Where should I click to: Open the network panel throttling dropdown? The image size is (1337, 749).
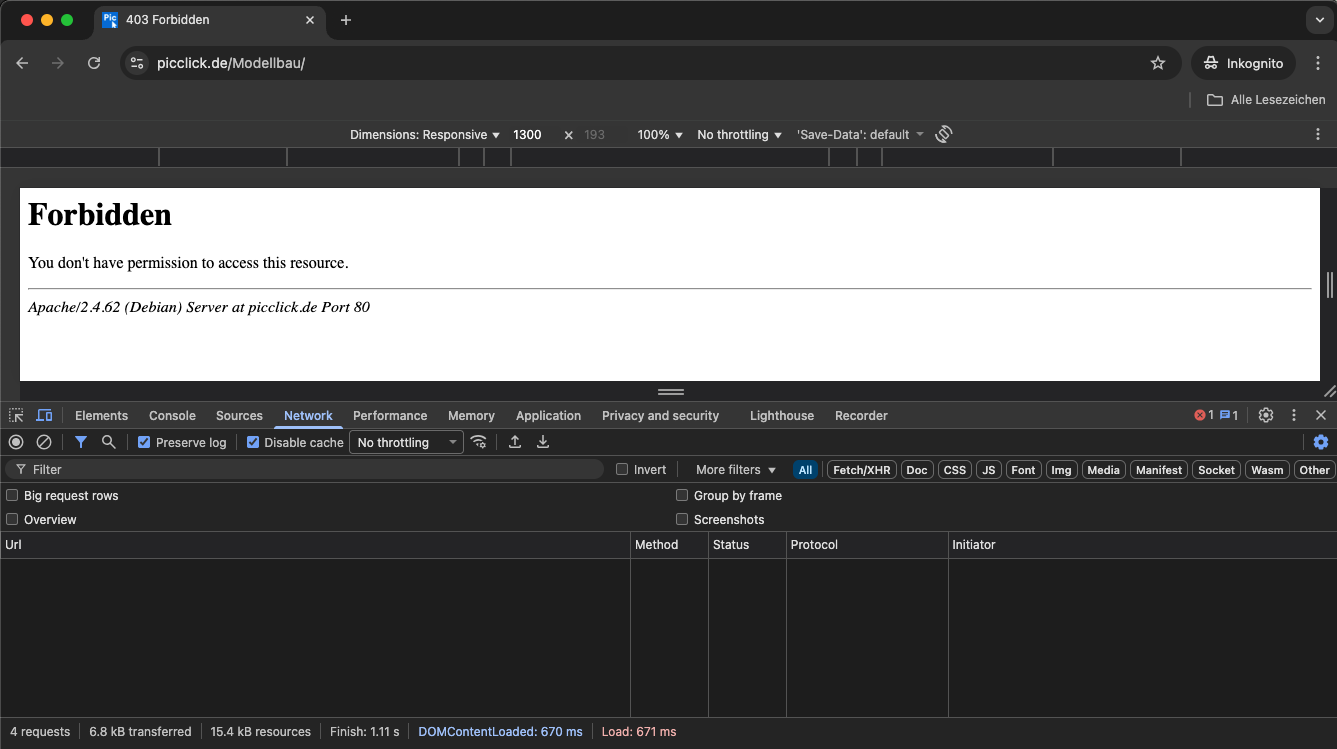406,442
